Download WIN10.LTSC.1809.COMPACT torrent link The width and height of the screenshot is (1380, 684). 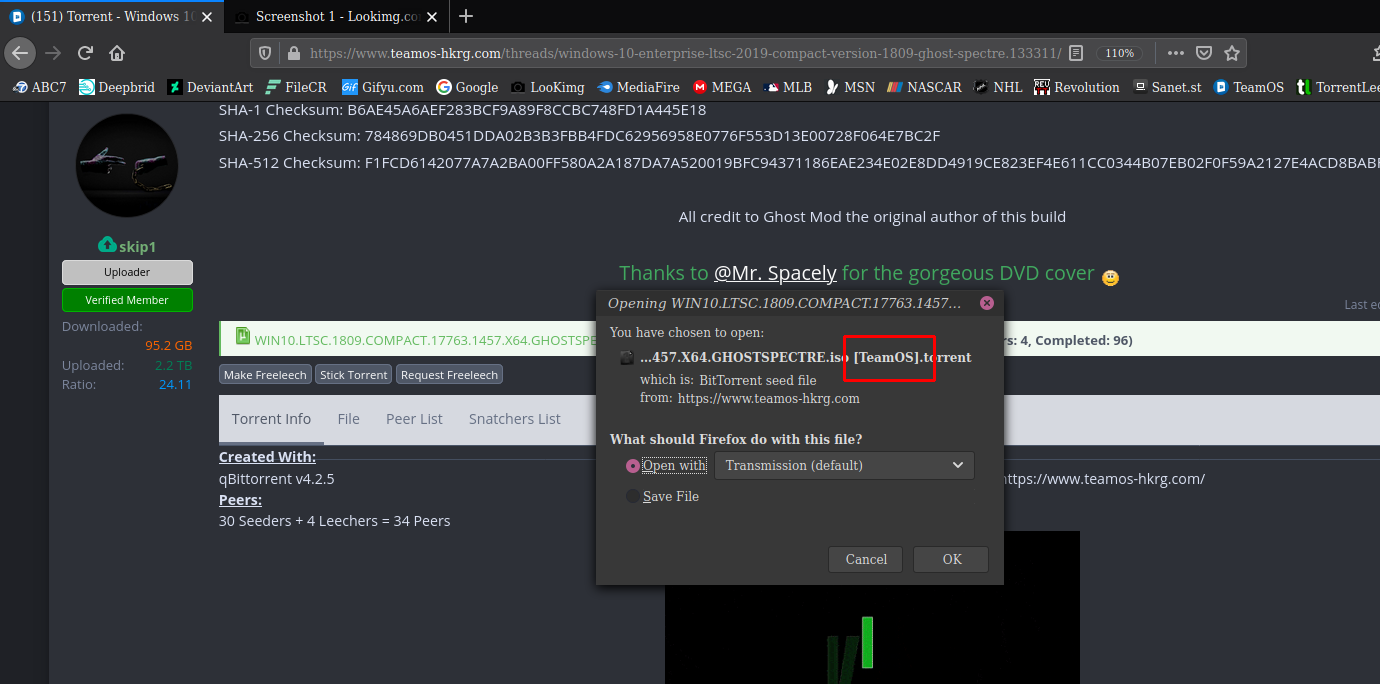point(426,340)
